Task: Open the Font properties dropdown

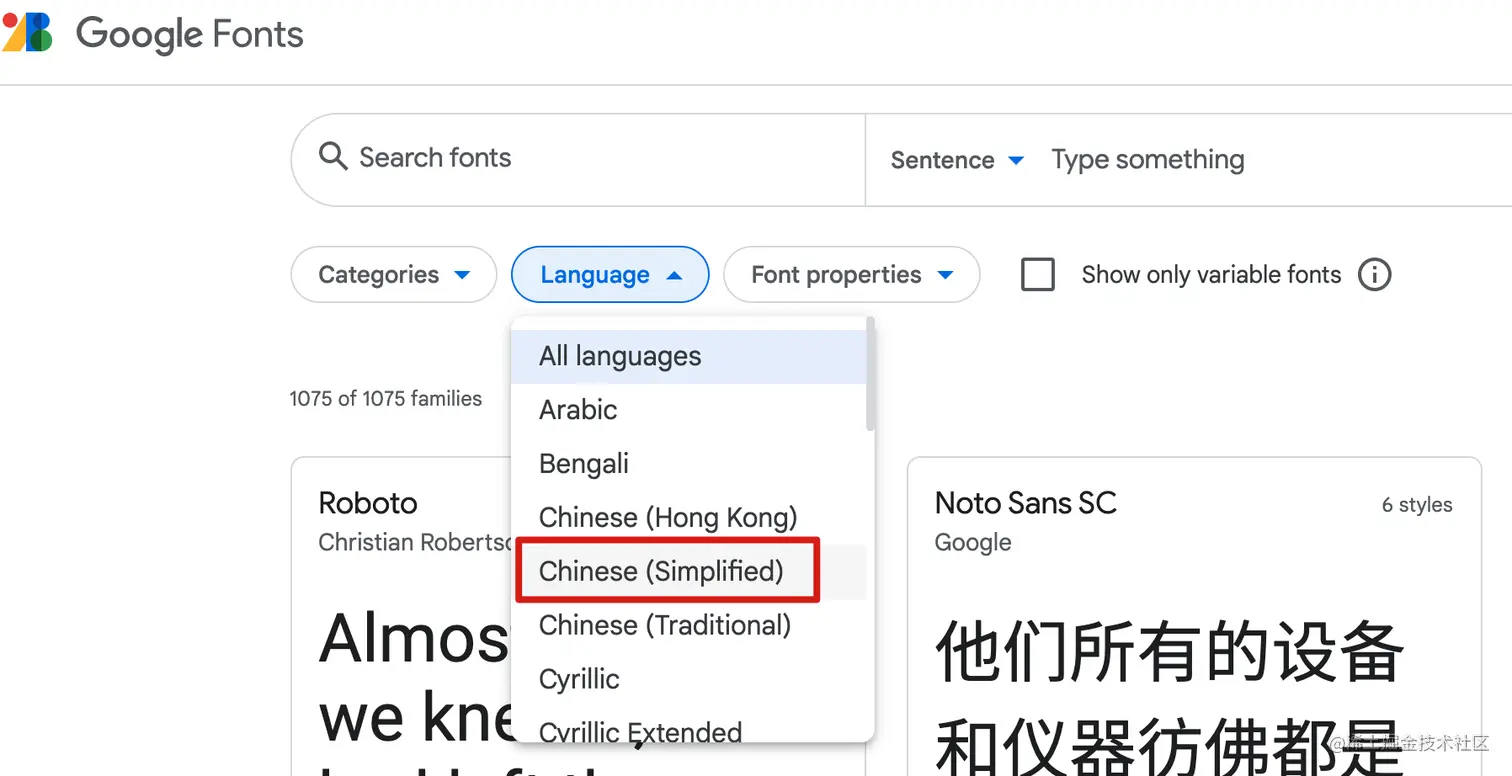Action: tap(851, 274)
